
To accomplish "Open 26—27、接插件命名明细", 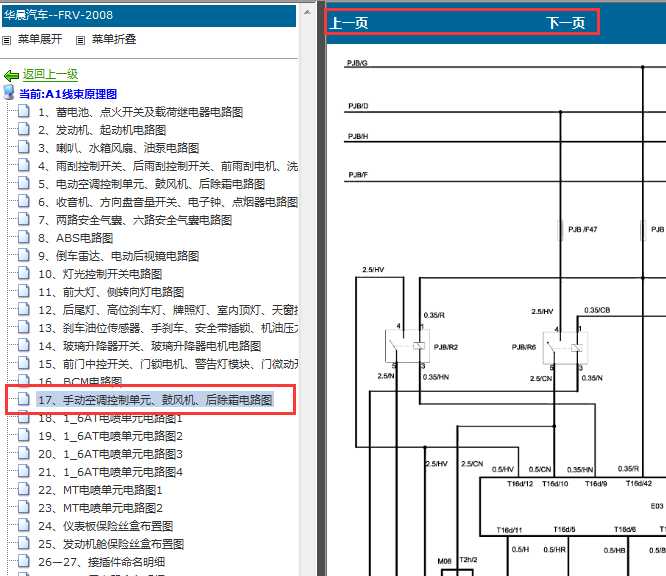I will pos(102,562).
